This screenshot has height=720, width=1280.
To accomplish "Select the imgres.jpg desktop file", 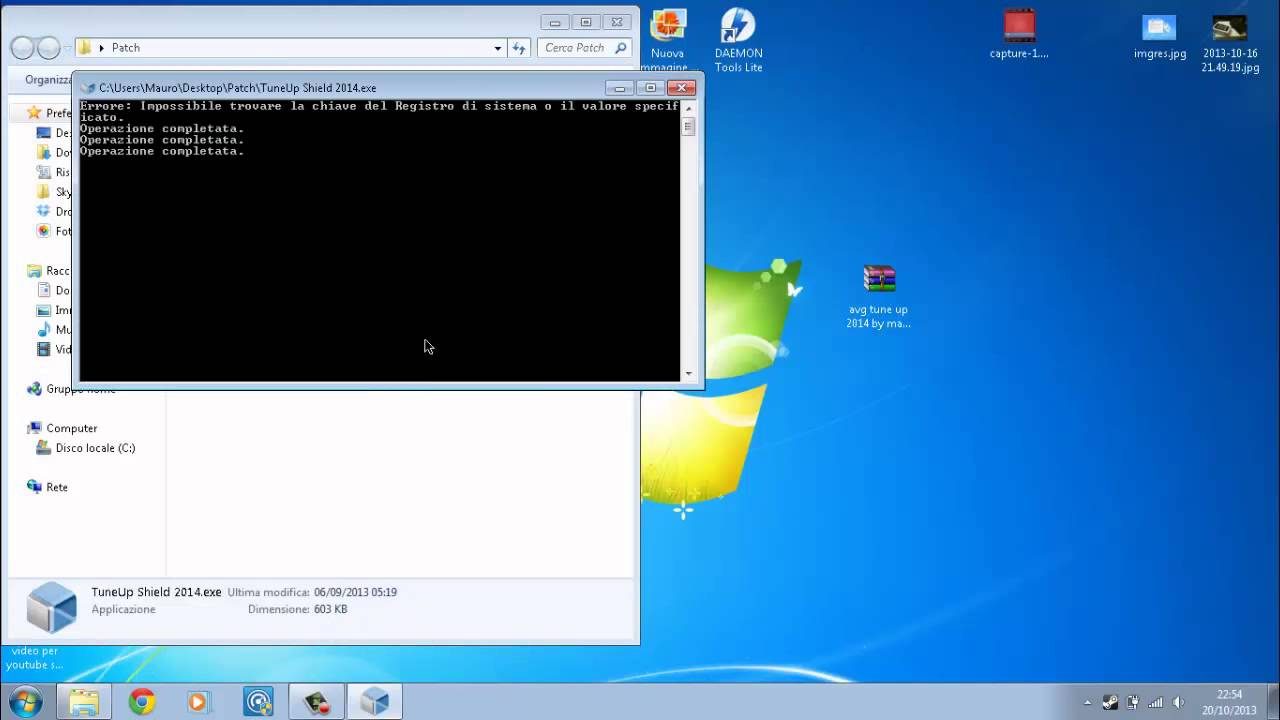I will (1160, 36).
